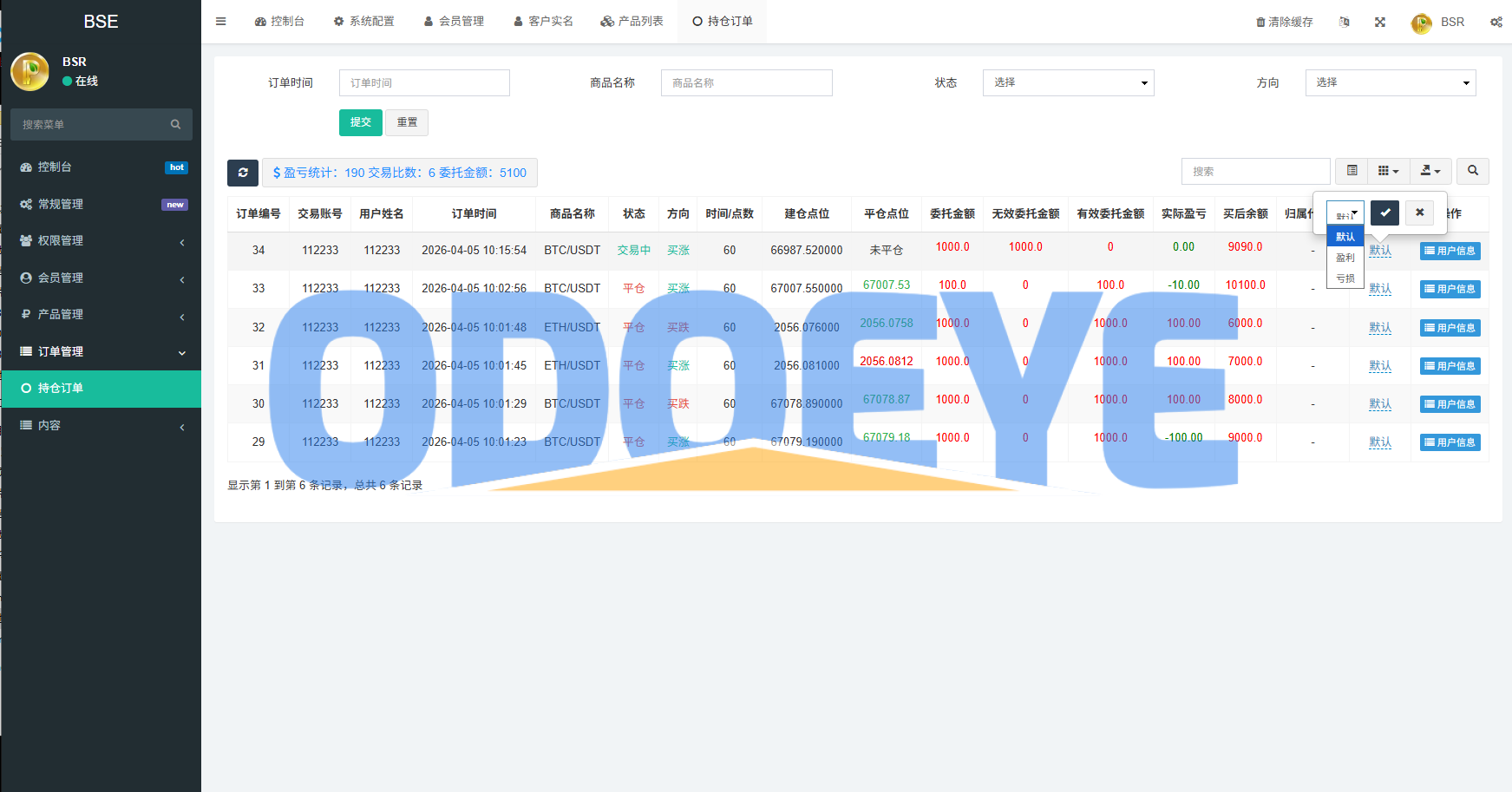Open the 控制台 tab in top navigation
Viewport: 1512px width, 792px height.
click(x=279, y=22)
